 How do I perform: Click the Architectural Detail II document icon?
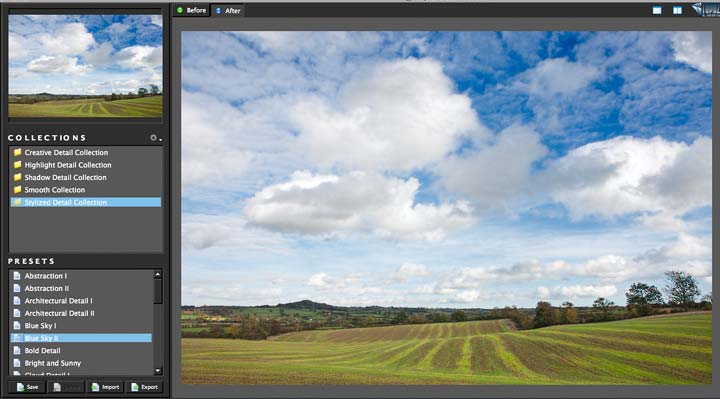(x=17, y=313)
